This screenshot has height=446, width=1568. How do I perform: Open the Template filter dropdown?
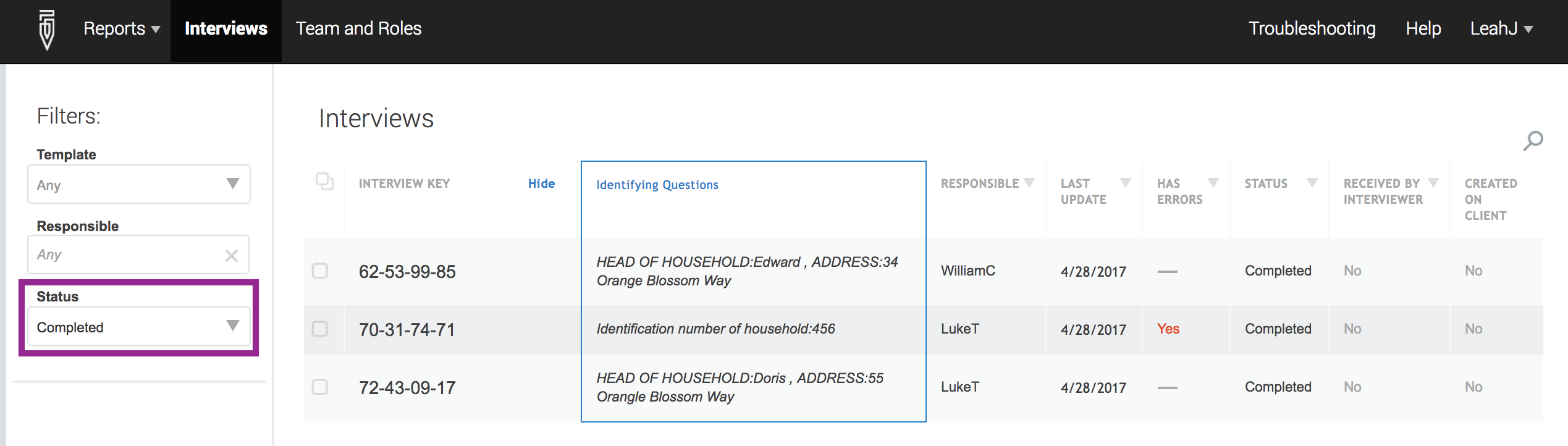(138, 184)
